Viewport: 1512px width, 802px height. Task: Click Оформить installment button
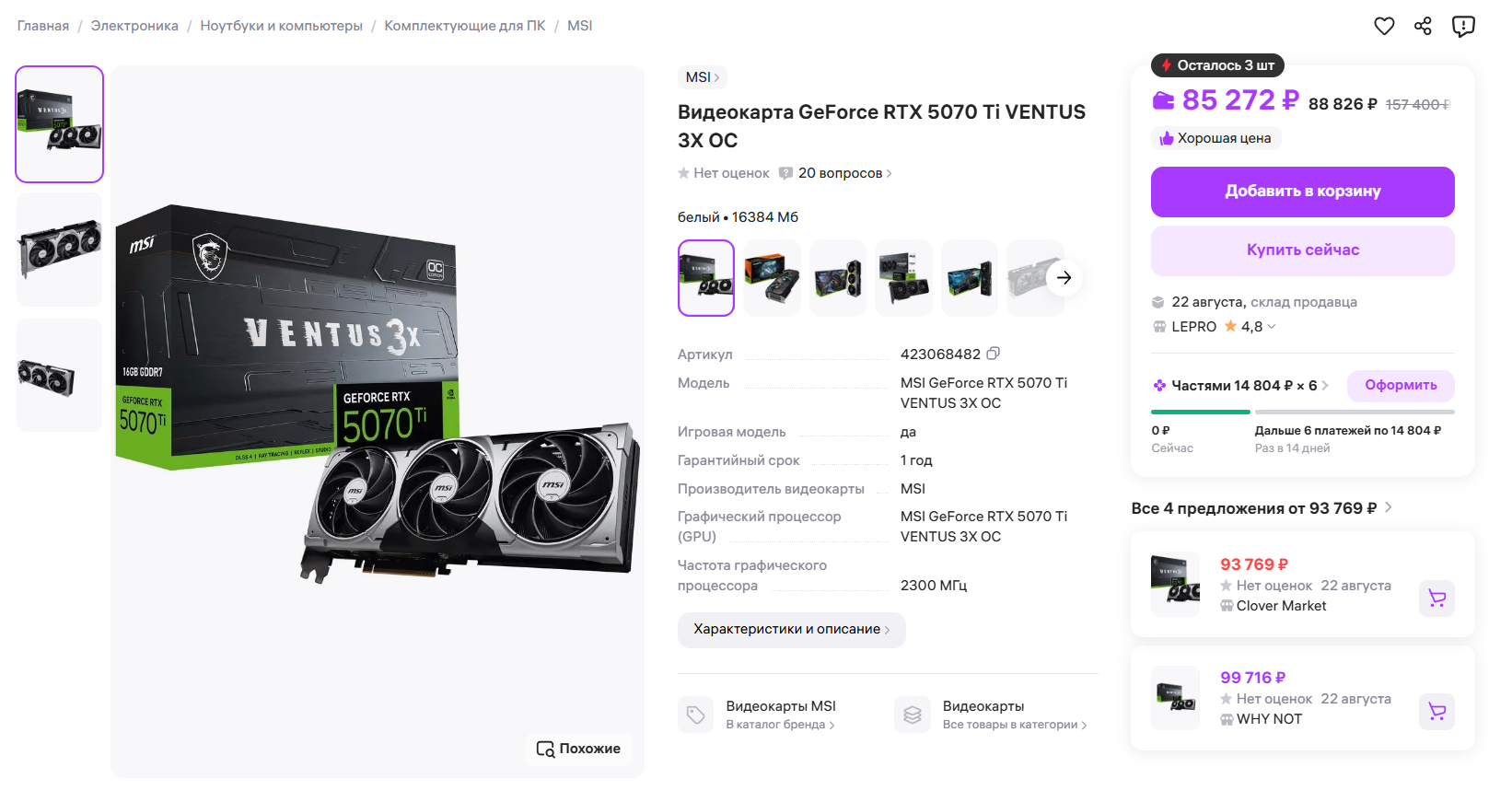point(1401,386)
